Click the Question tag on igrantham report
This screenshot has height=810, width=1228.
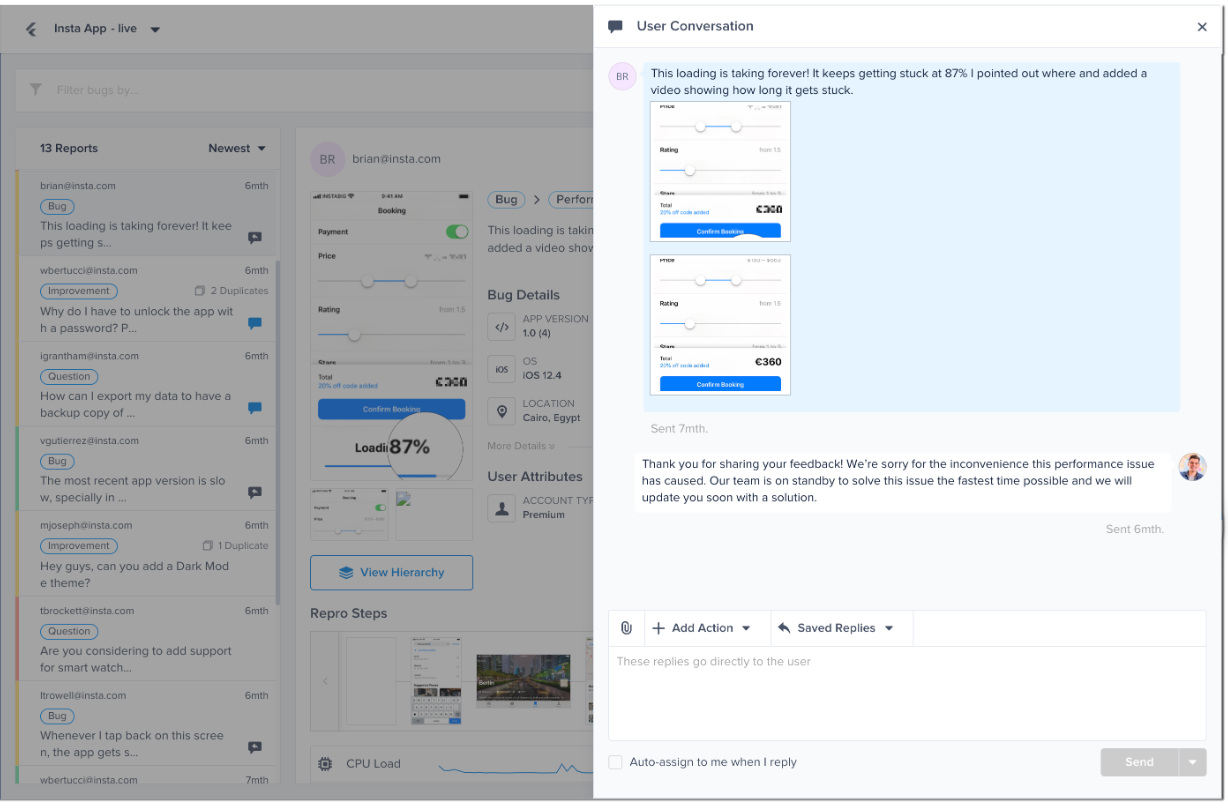click(x=69, y=377)
